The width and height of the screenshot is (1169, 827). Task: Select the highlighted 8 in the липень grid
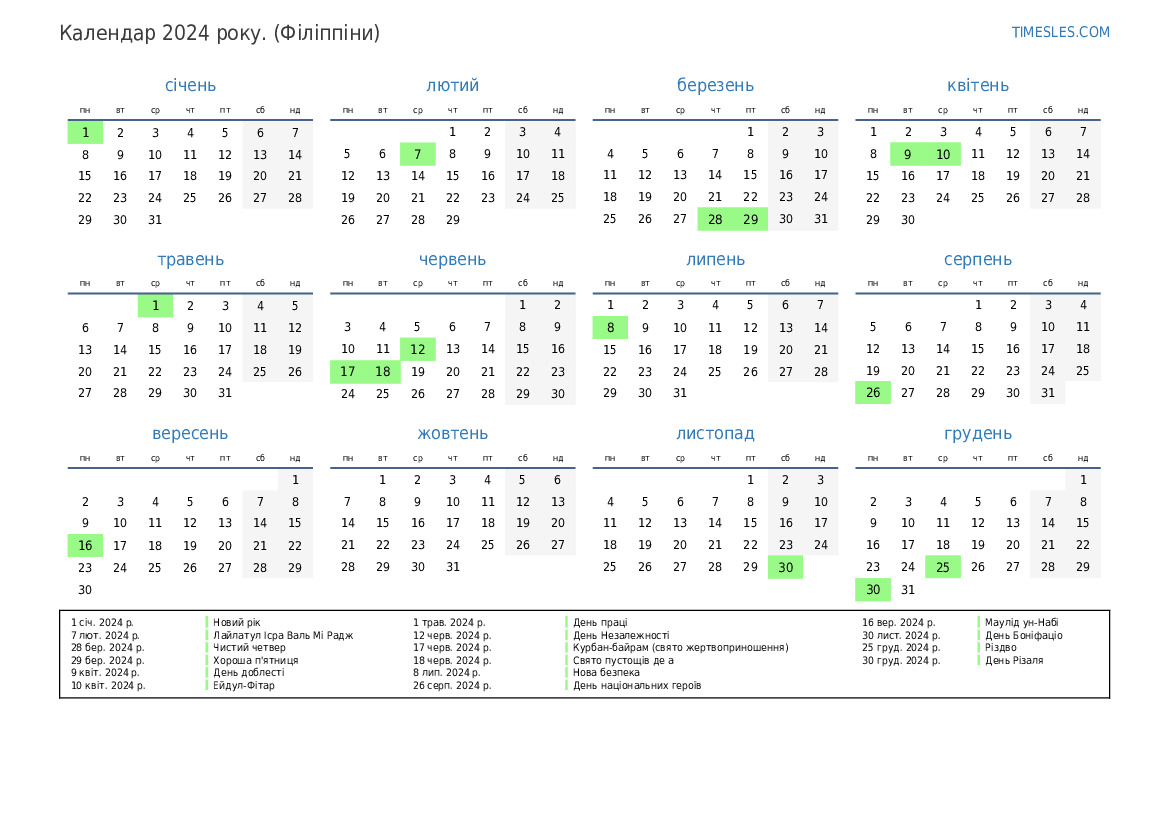tap(610, 328)
